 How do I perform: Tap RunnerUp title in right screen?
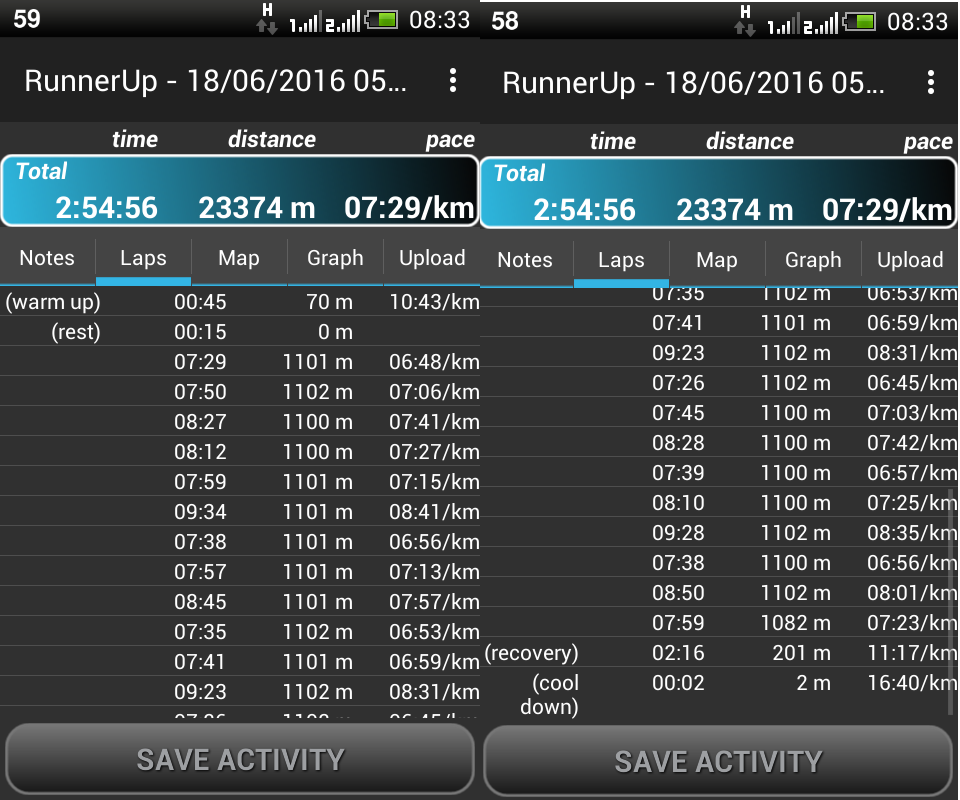click(693, 83)
